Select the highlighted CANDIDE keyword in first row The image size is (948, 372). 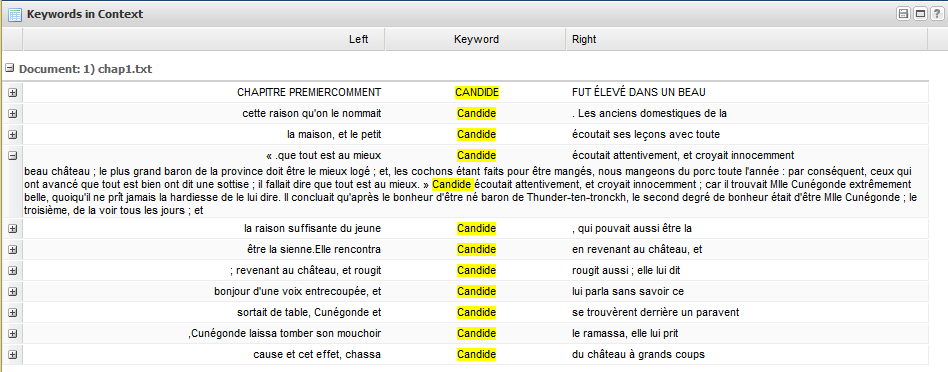click(x=477, y=93)
